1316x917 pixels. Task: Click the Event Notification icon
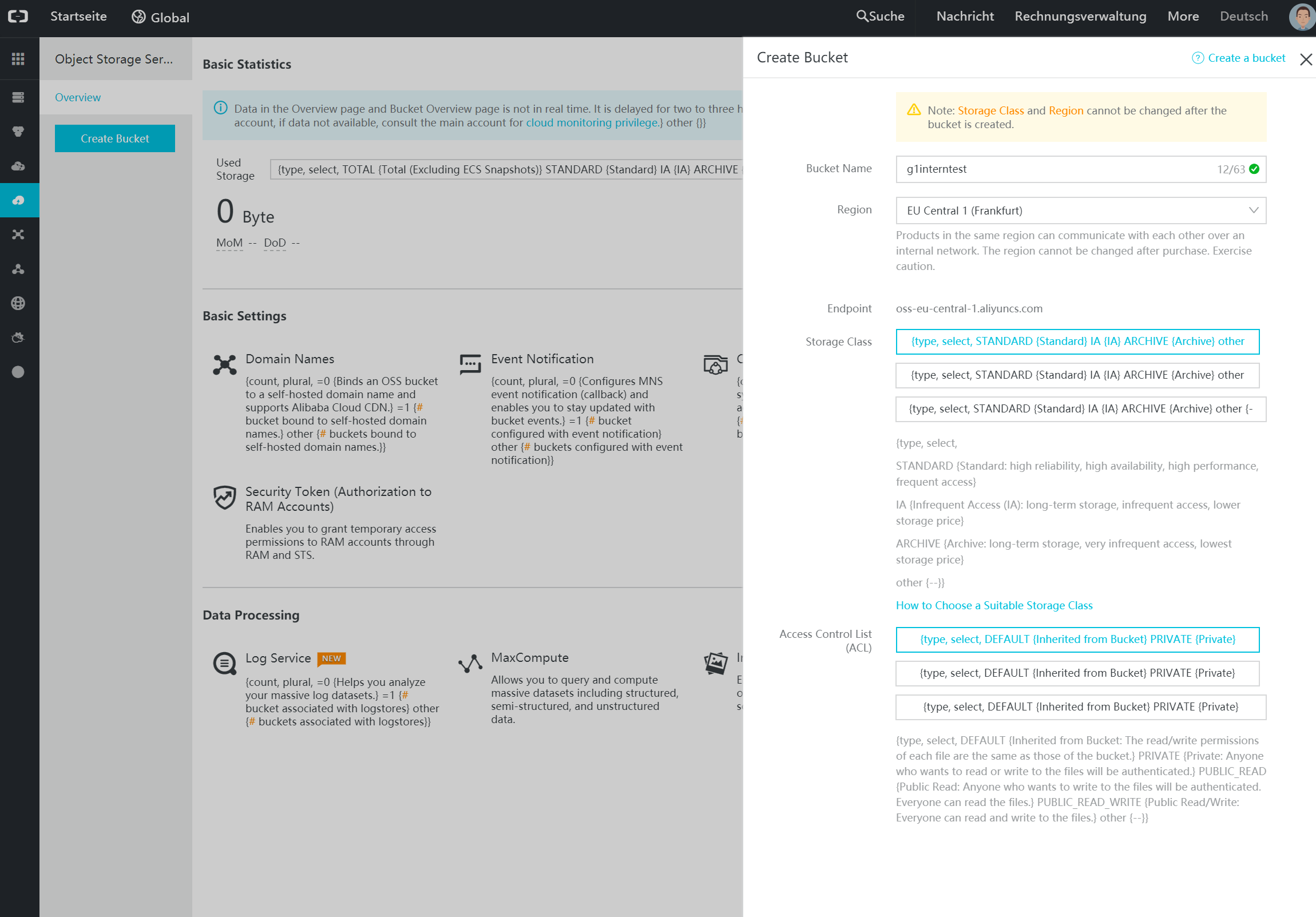click(x=470, y=364)
